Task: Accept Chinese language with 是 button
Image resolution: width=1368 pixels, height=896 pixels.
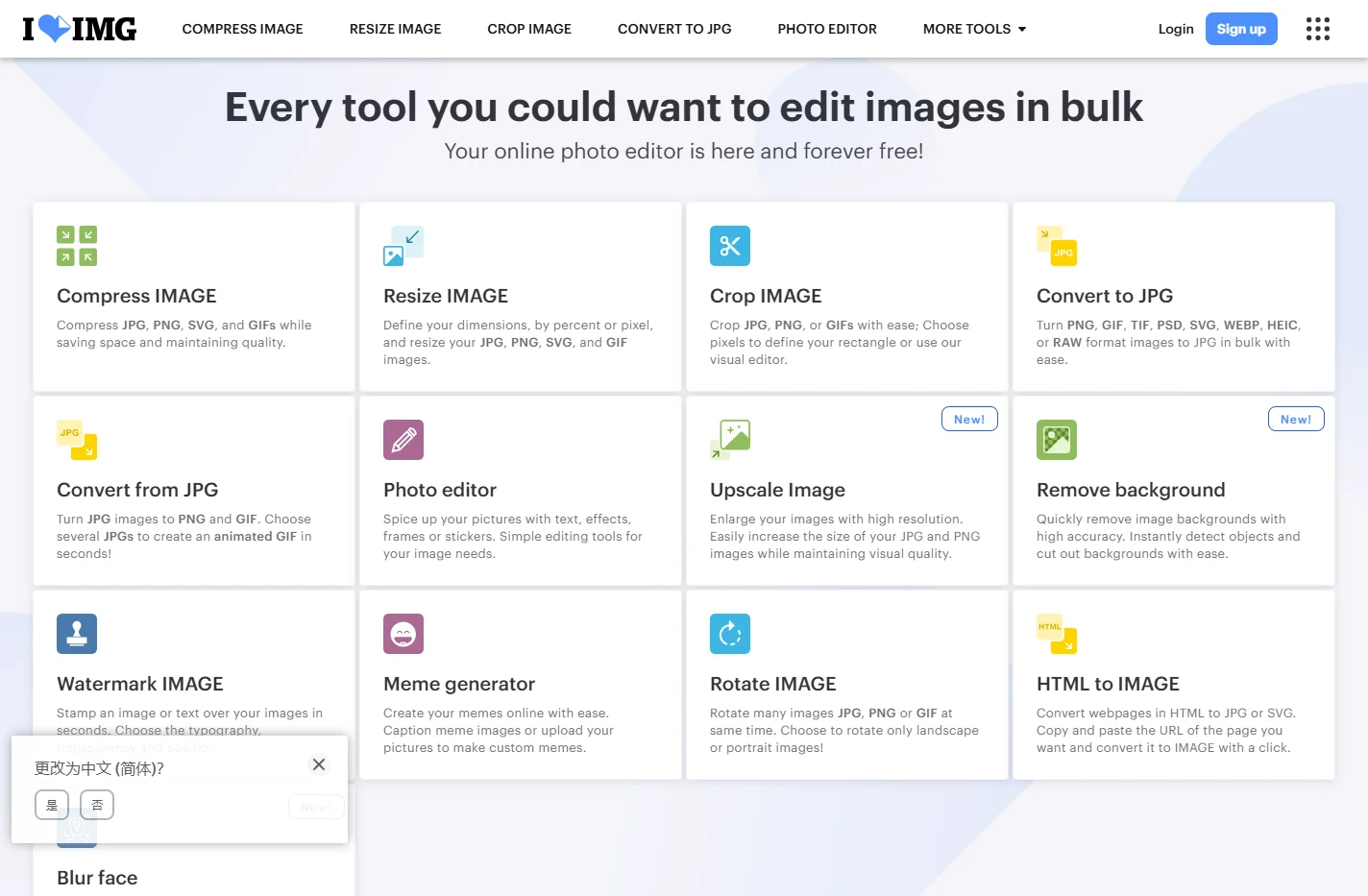Action: pyautogui.click(x=52, y=805)
